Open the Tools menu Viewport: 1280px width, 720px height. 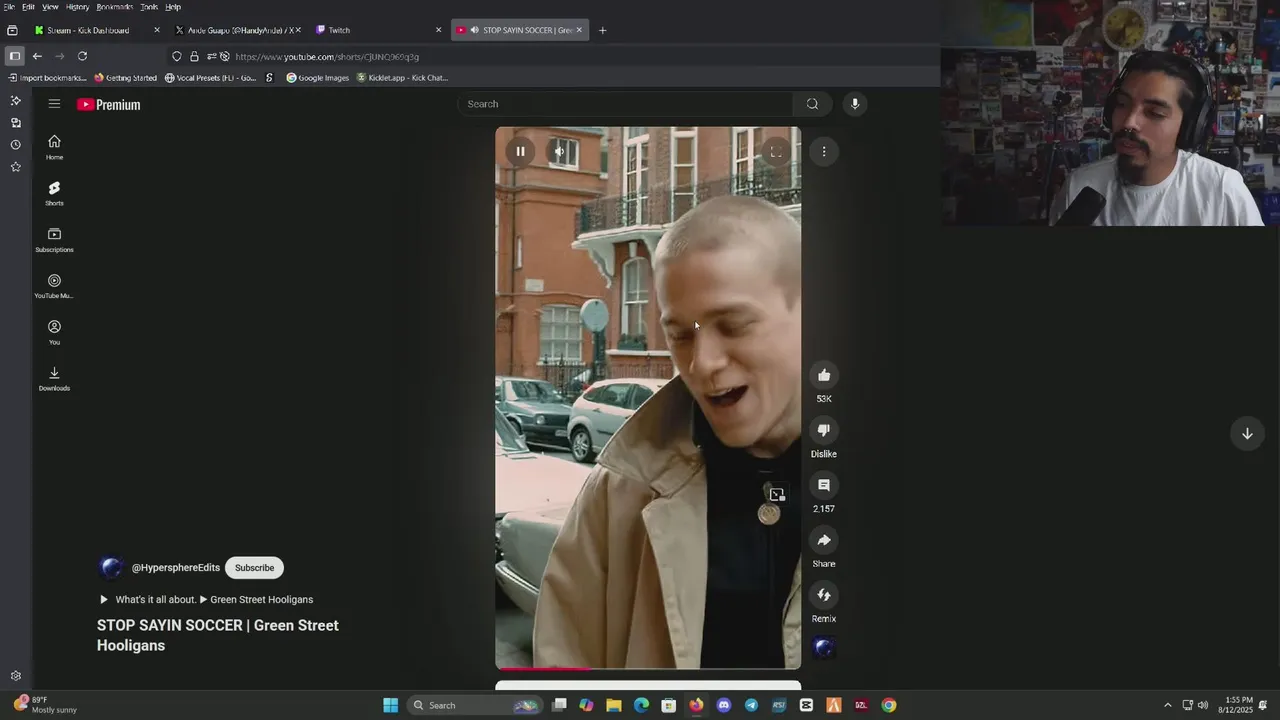pos(149,7)
